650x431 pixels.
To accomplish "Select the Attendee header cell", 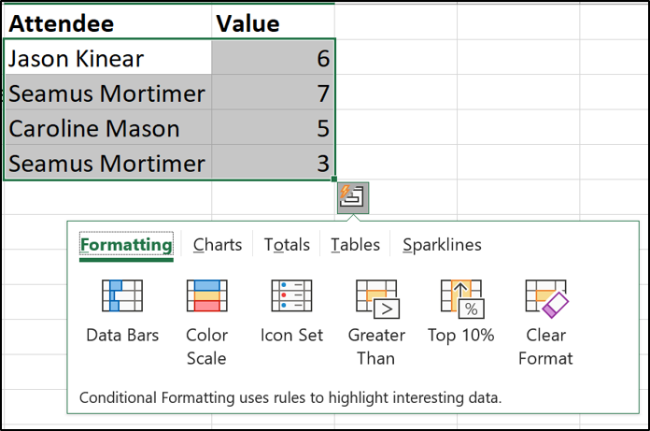I will (107, 23).
